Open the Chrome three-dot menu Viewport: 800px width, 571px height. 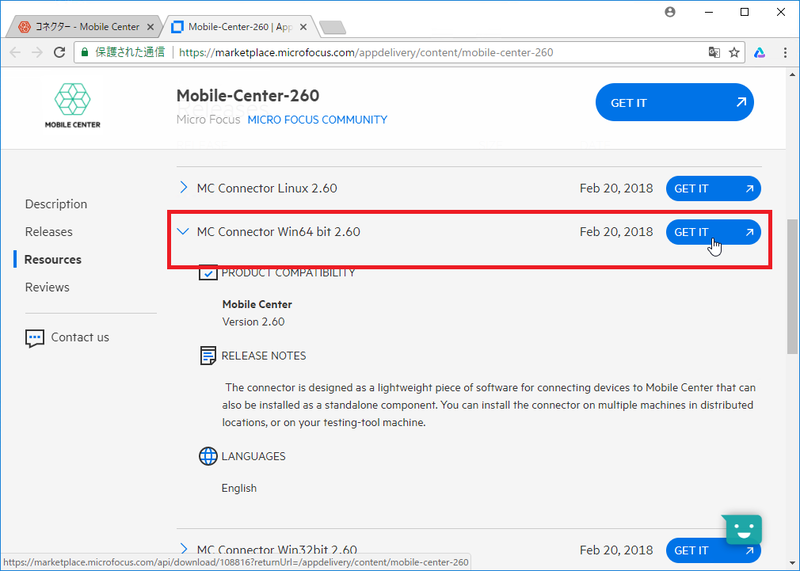(x=782, y=52)
